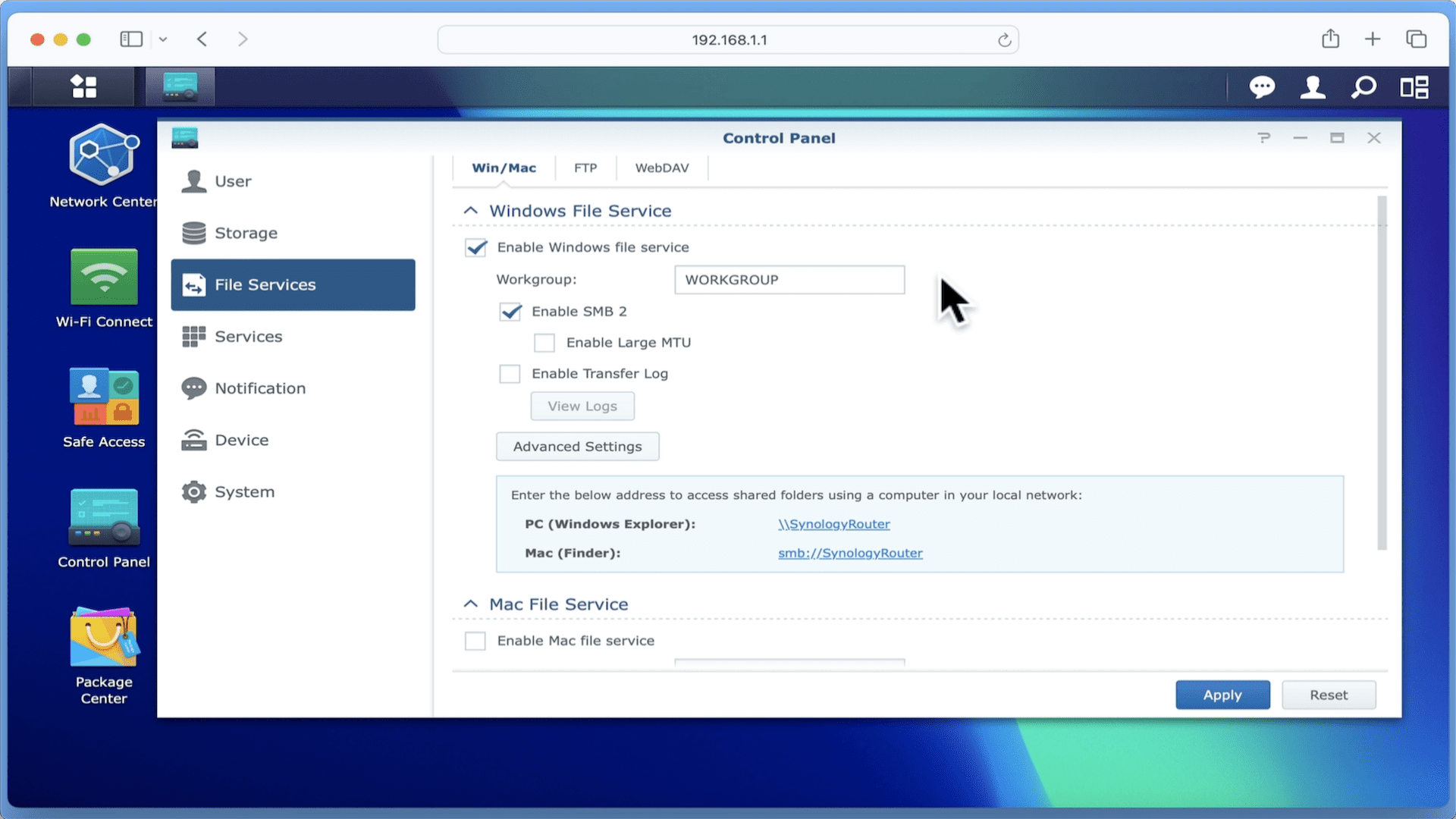Switch to WebDAV tab
Screen dimensions: 1456x819
point(662,168)
